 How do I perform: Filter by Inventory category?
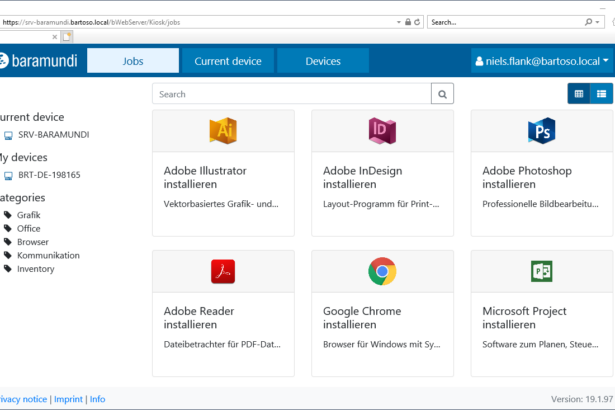[36, 269]
